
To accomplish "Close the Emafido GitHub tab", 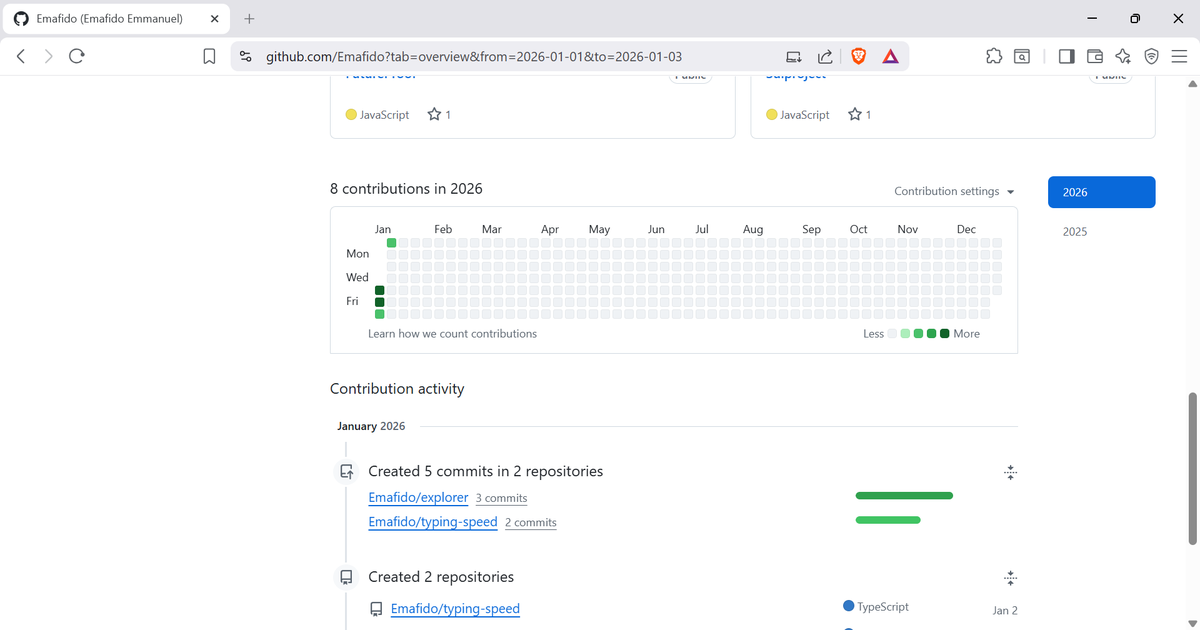I will pyautogui.click(x=214, y=18).
